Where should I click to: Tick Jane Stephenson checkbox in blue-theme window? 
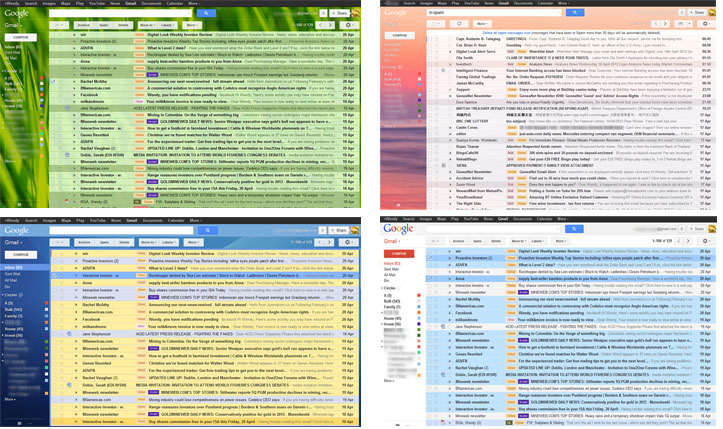(55, 334)
